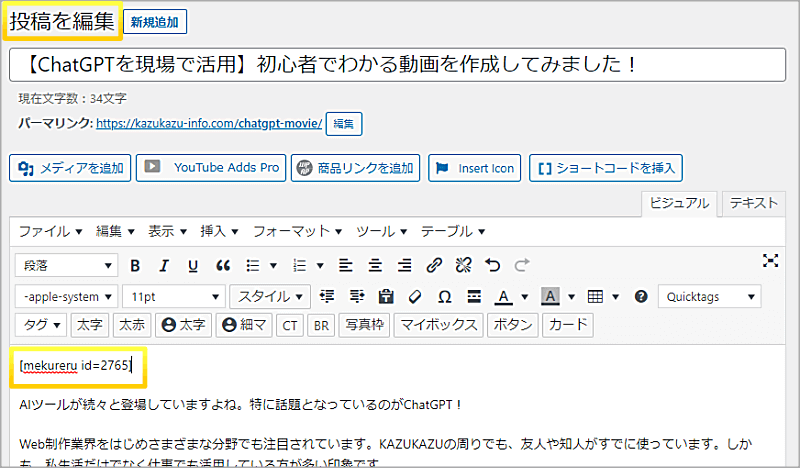Screen dimensions: 800x468
Task: Switch to the ビジュアル editor tab
Action: pos(679,204)
